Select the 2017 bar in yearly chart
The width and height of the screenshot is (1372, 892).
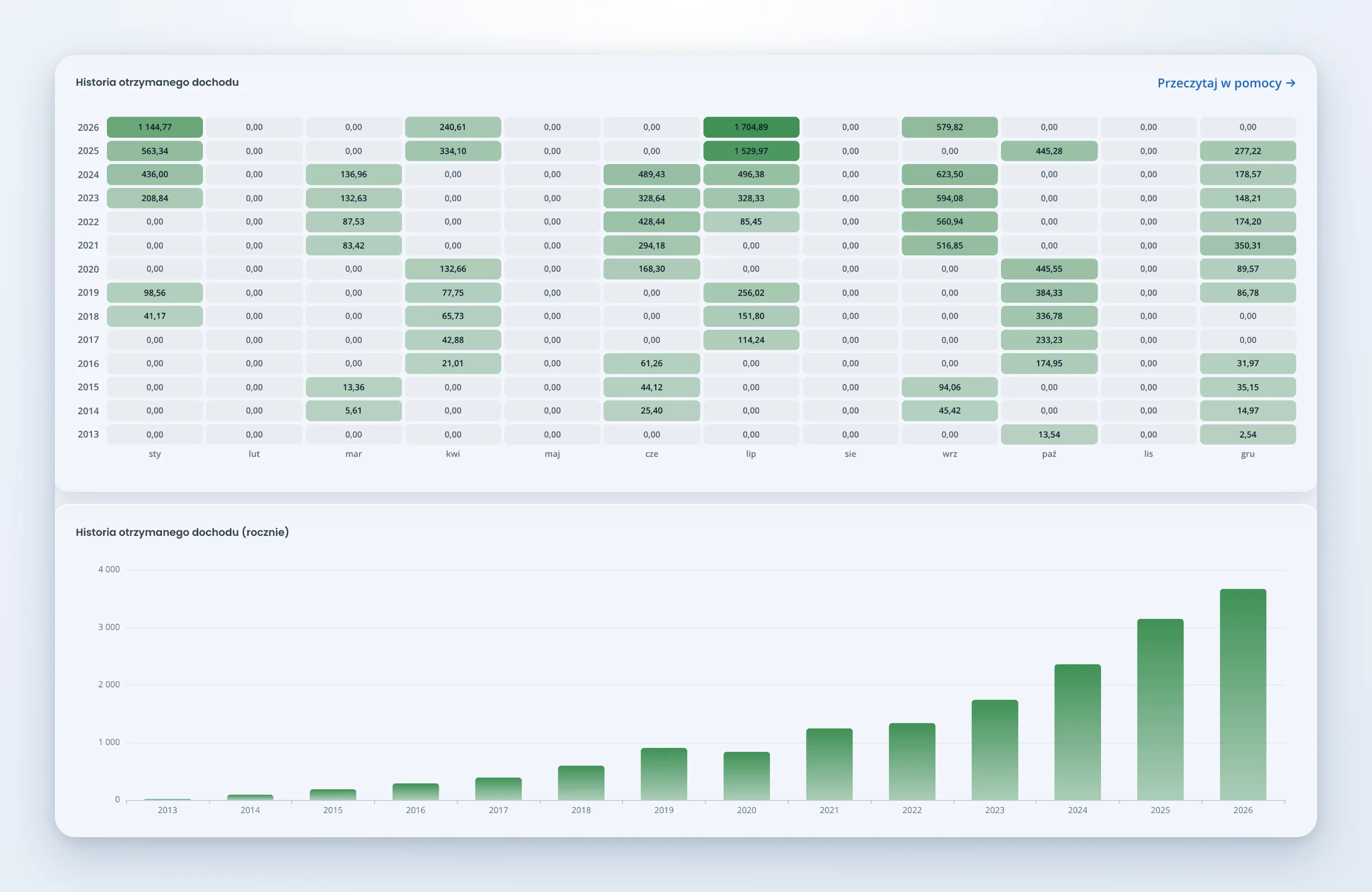click(498, 789)
